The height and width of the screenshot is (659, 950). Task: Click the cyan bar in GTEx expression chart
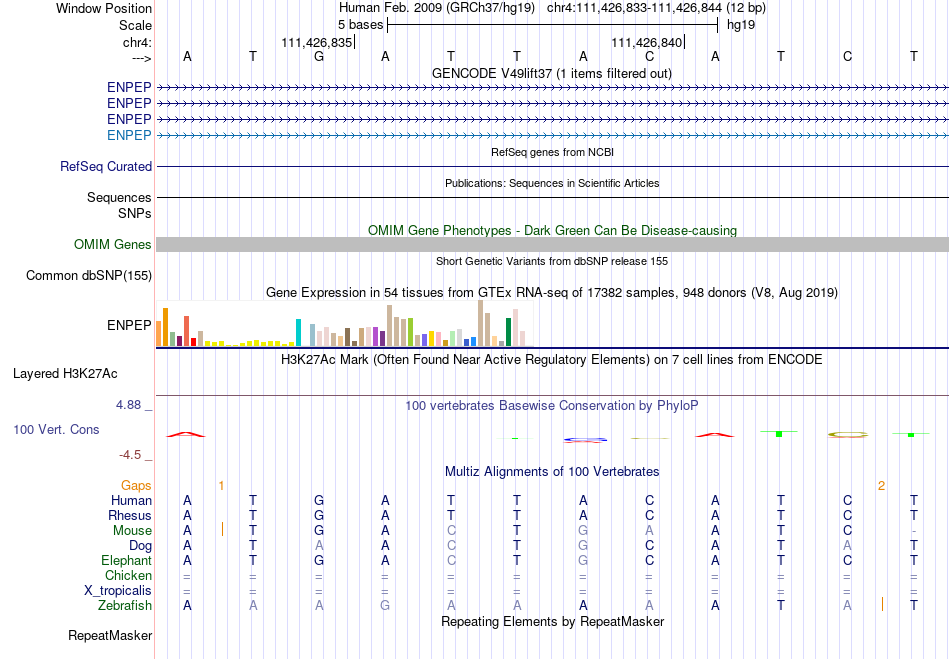point(298,333)
